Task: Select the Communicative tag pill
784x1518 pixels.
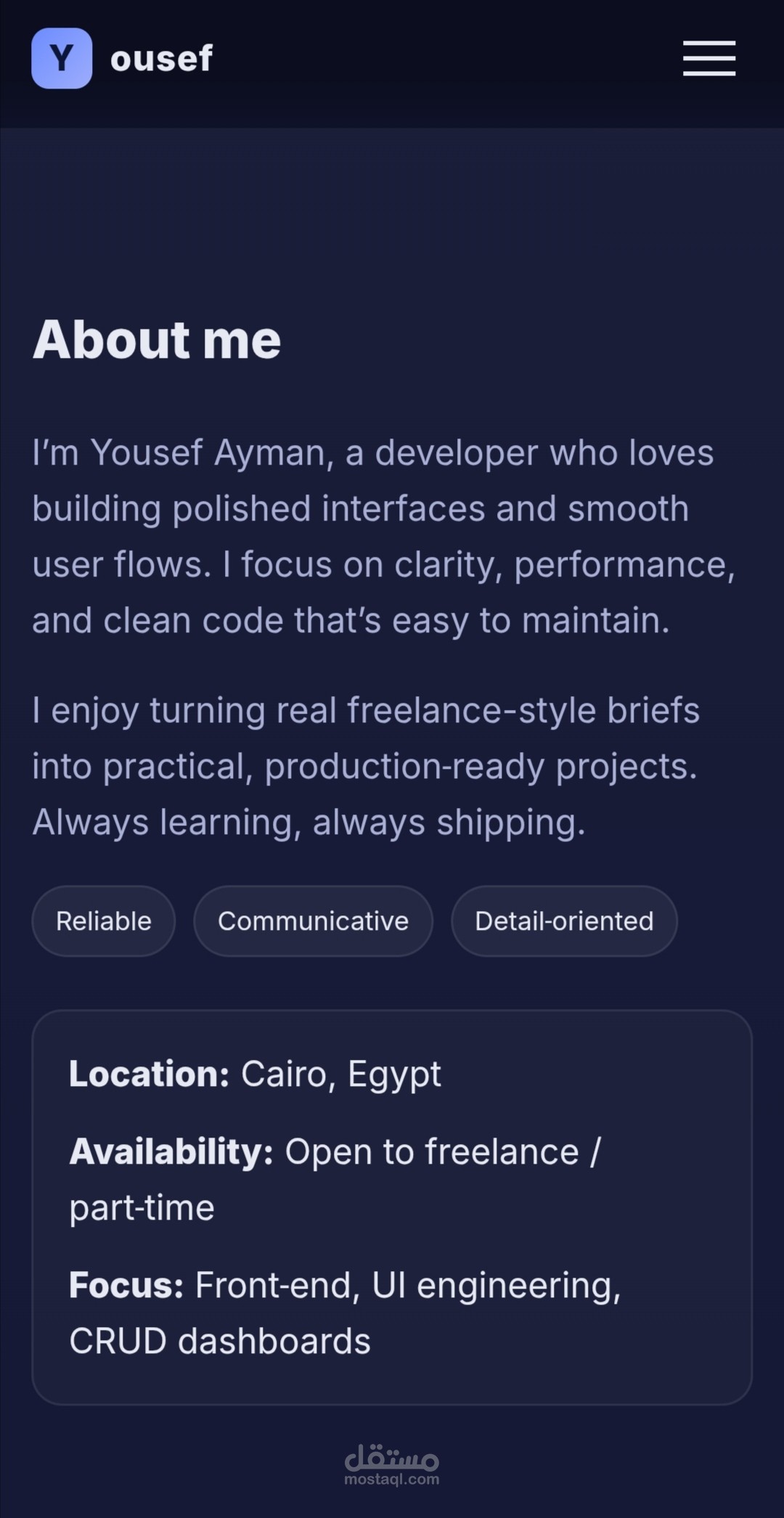Action: point(313,921)
